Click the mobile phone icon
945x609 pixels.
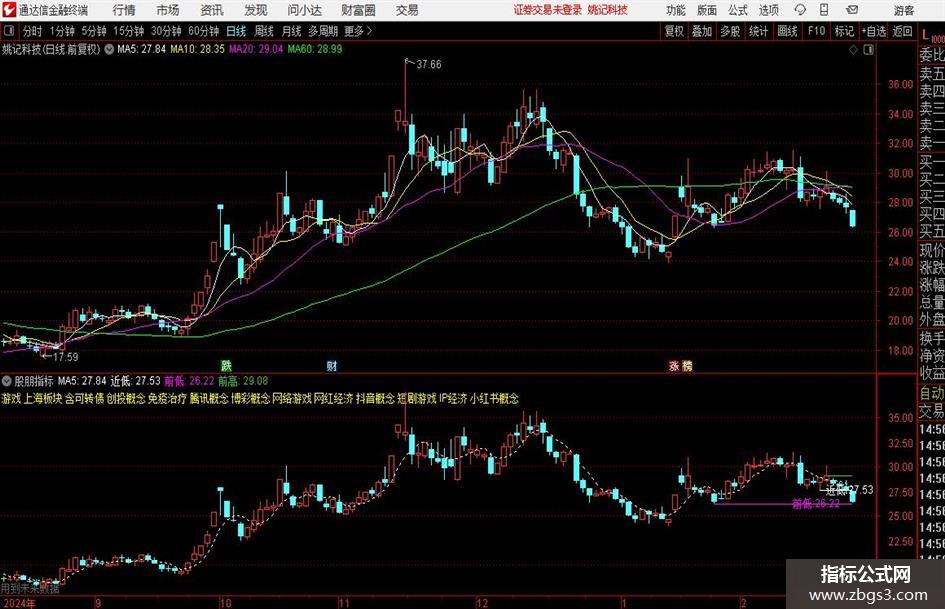click(x=824, y=10)
